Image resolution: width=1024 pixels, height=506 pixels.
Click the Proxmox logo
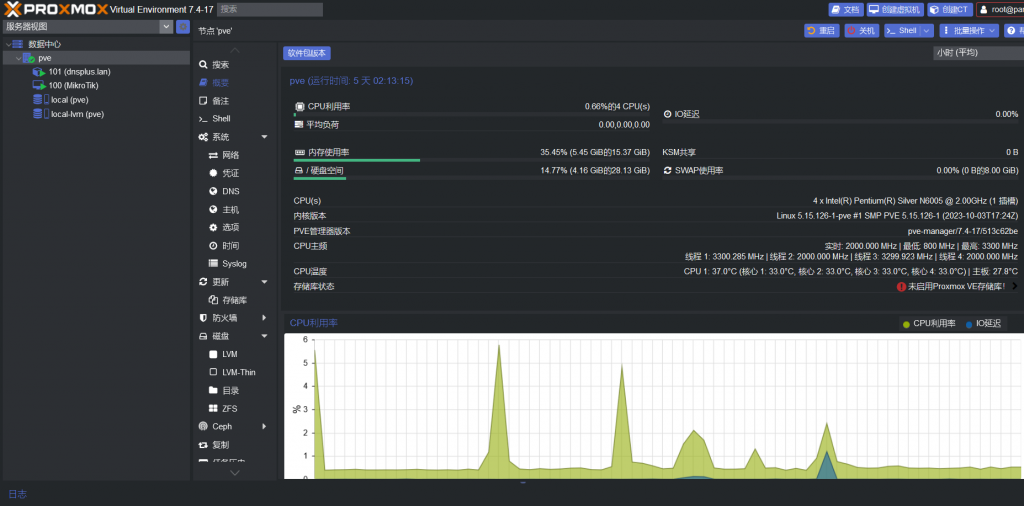coord(55,9)
